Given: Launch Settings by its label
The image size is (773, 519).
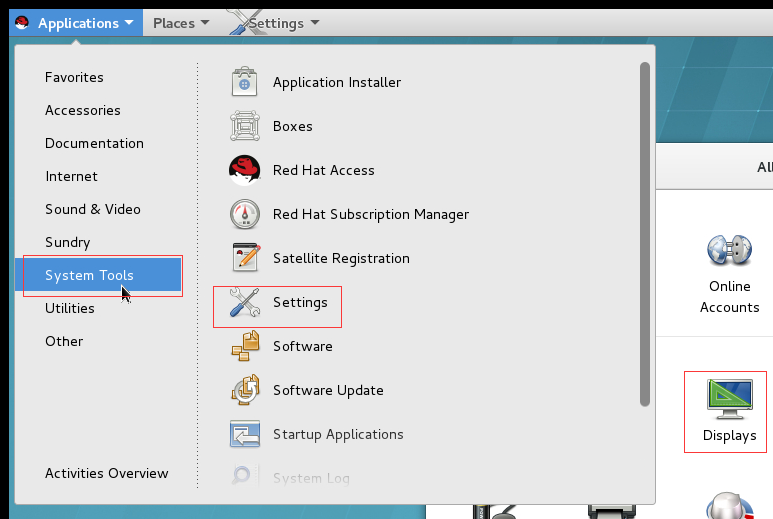Looking at the screenshot, I should click(x=300, y=303).
